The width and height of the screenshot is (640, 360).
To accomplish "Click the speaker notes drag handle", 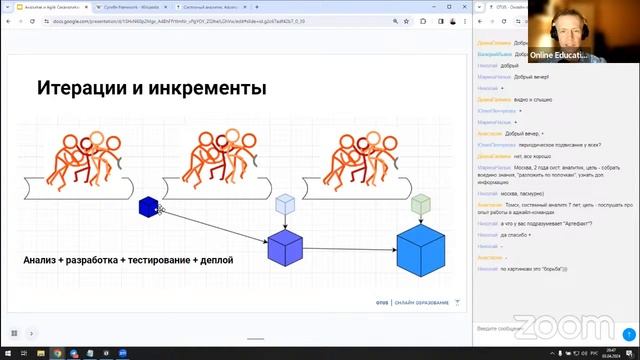I will tap(256, 339).
